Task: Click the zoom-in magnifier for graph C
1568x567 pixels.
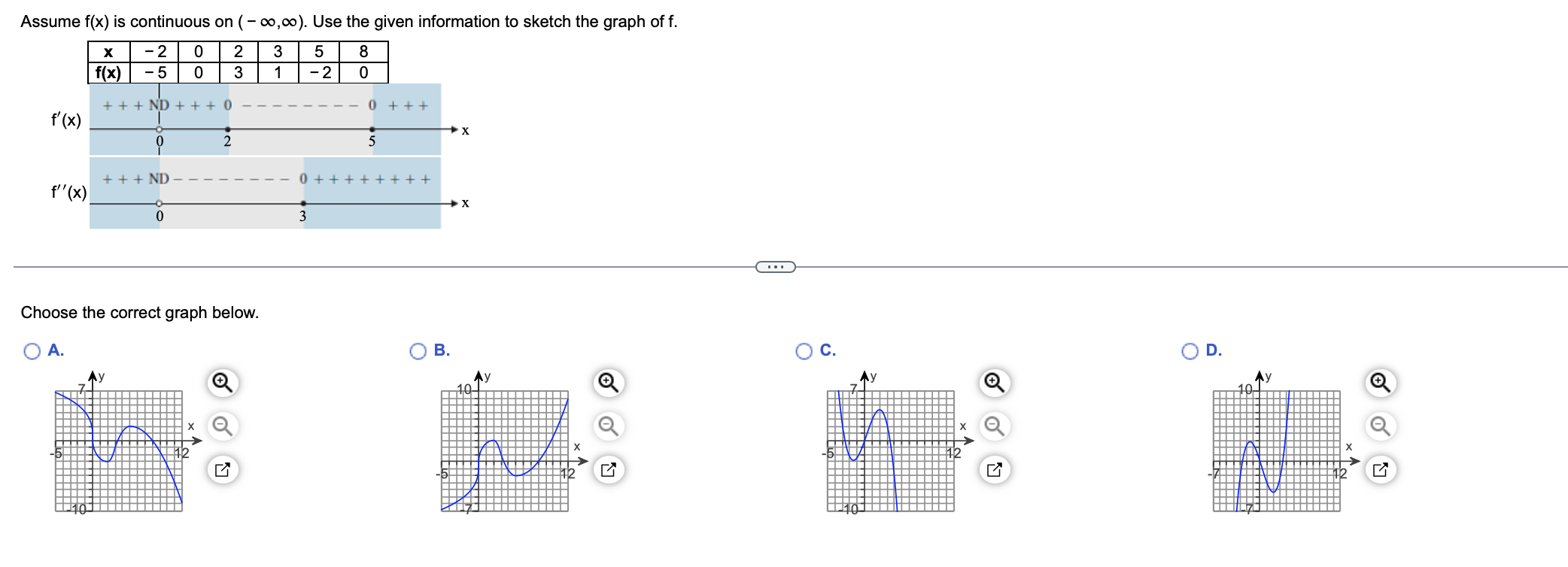Action: 993,383
